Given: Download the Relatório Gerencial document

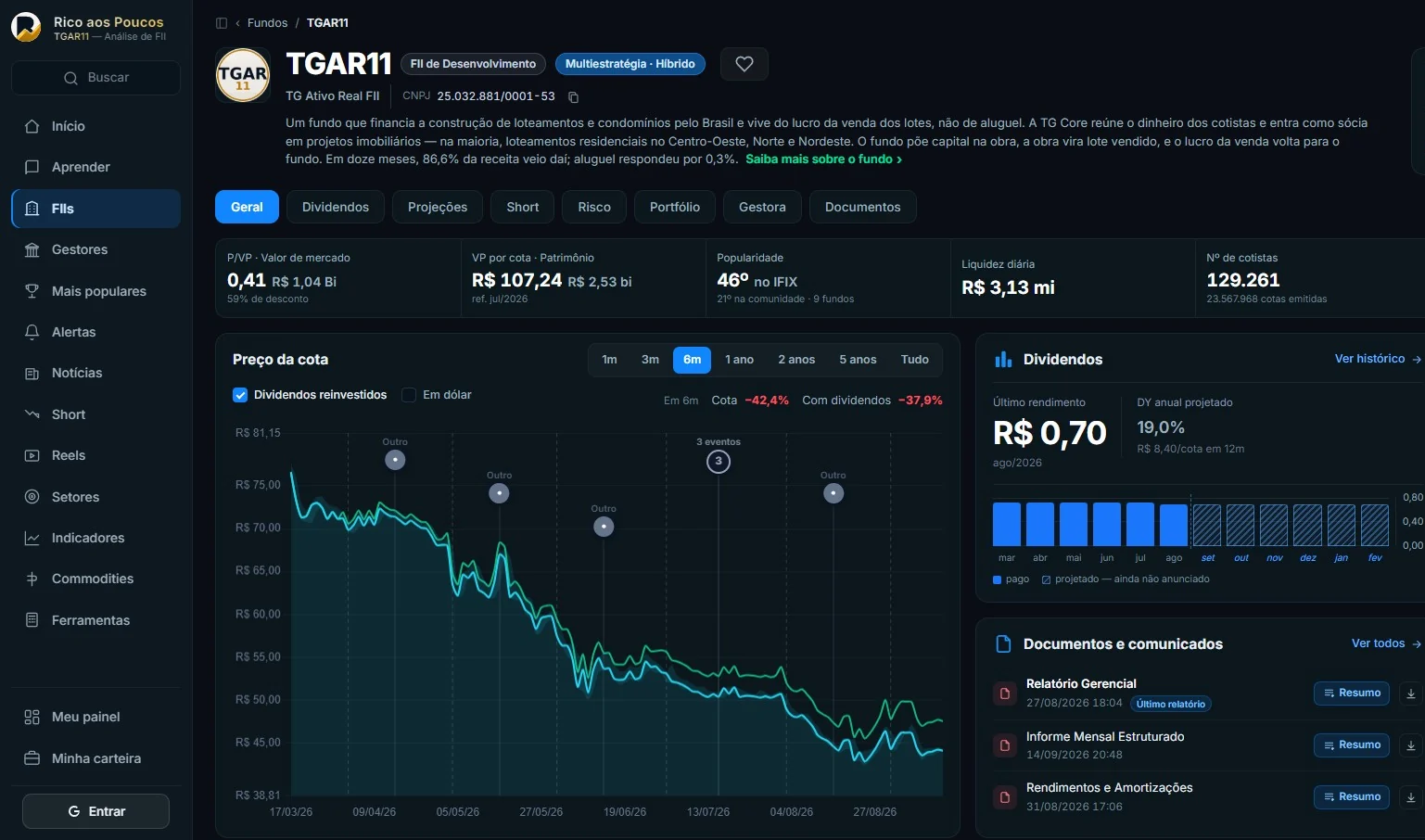Looking at the screenshot, I should (x=1411, y=694).
